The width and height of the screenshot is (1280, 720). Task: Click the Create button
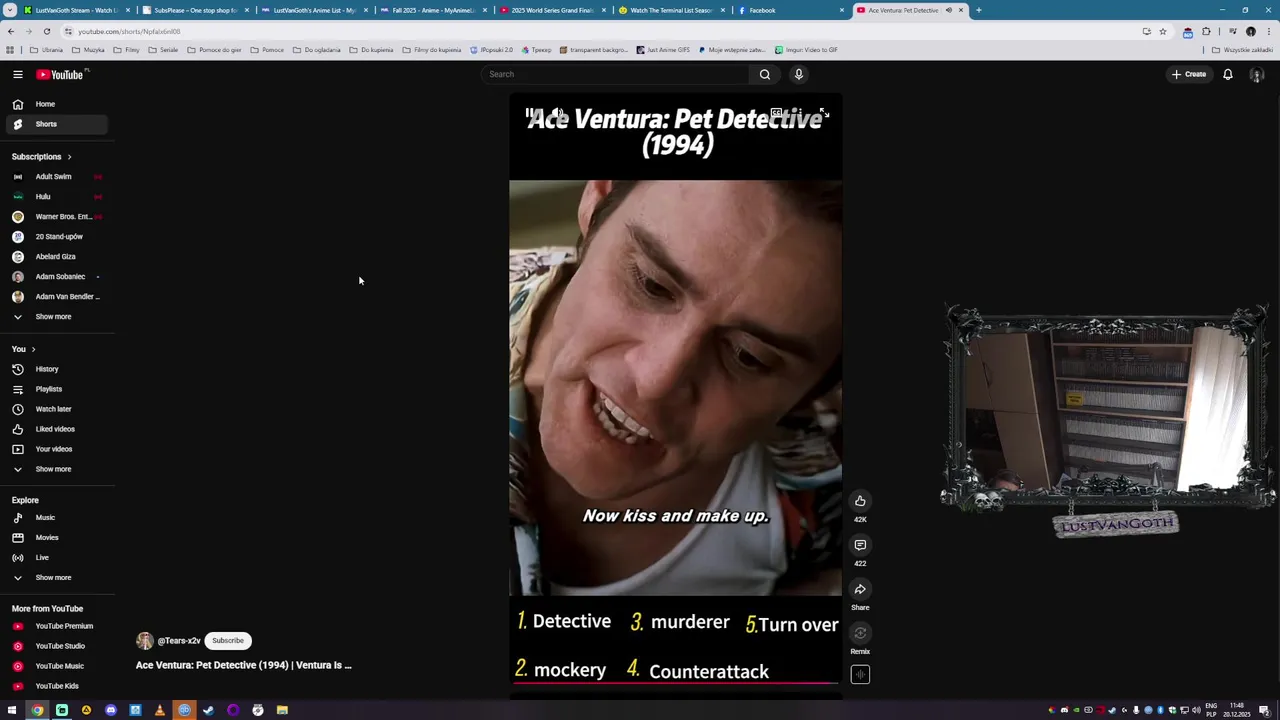pyautogui.click(x=1189, y=74)
